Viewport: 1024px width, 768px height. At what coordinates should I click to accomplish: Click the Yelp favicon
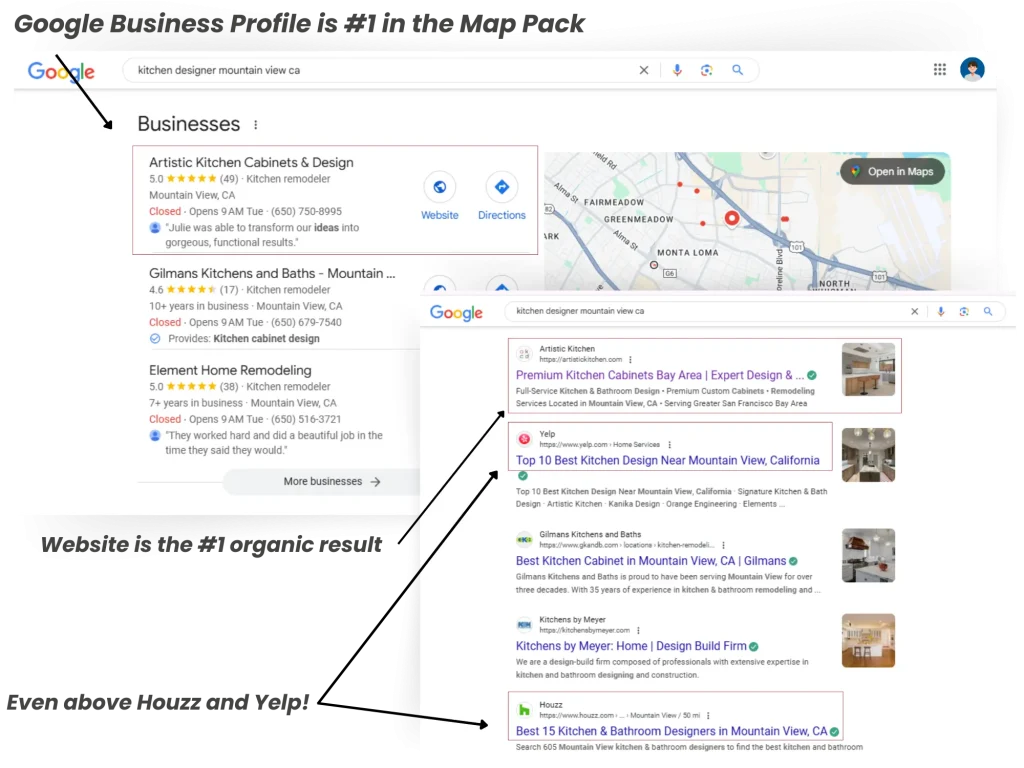click(524, 439)
